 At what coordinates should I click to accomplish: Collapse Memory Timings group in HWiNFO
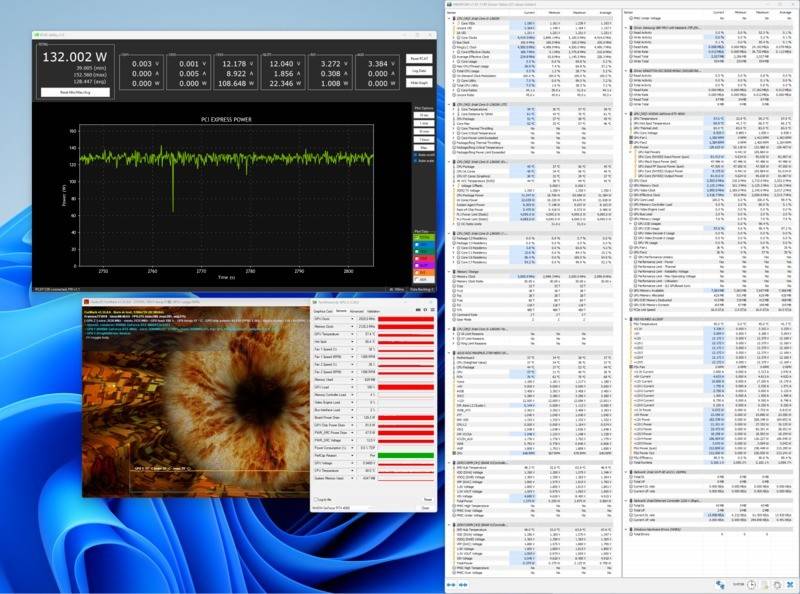[449, 272]
